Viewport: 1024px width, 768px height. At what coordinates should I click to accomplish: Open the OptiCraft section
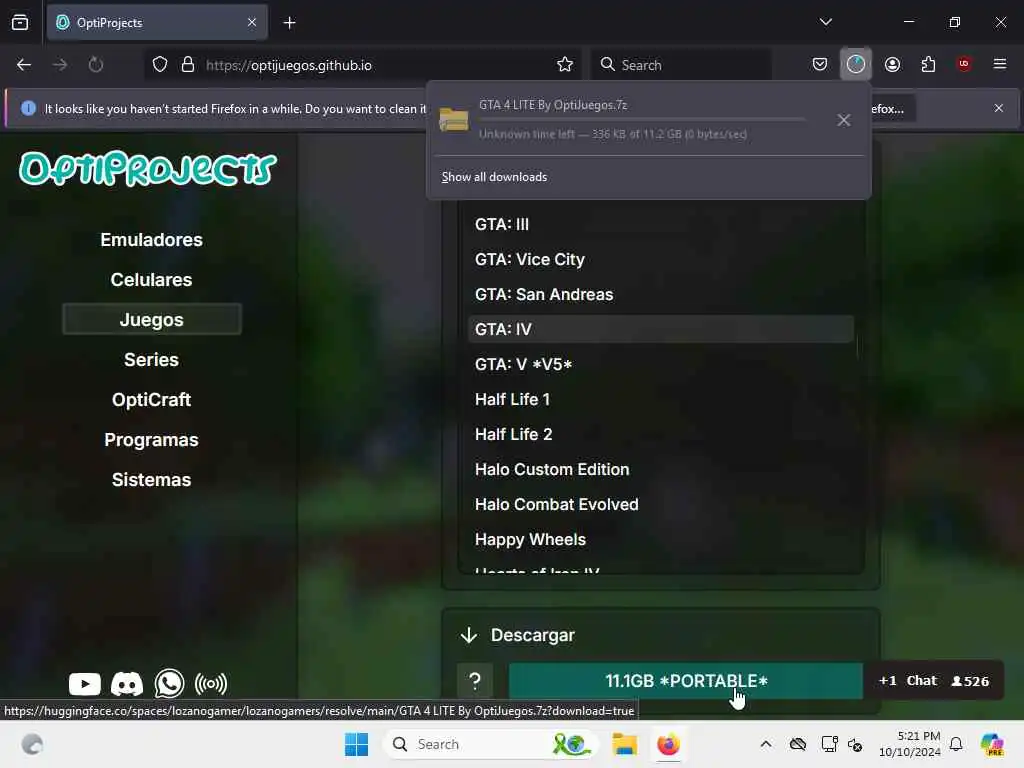(152, 400)
